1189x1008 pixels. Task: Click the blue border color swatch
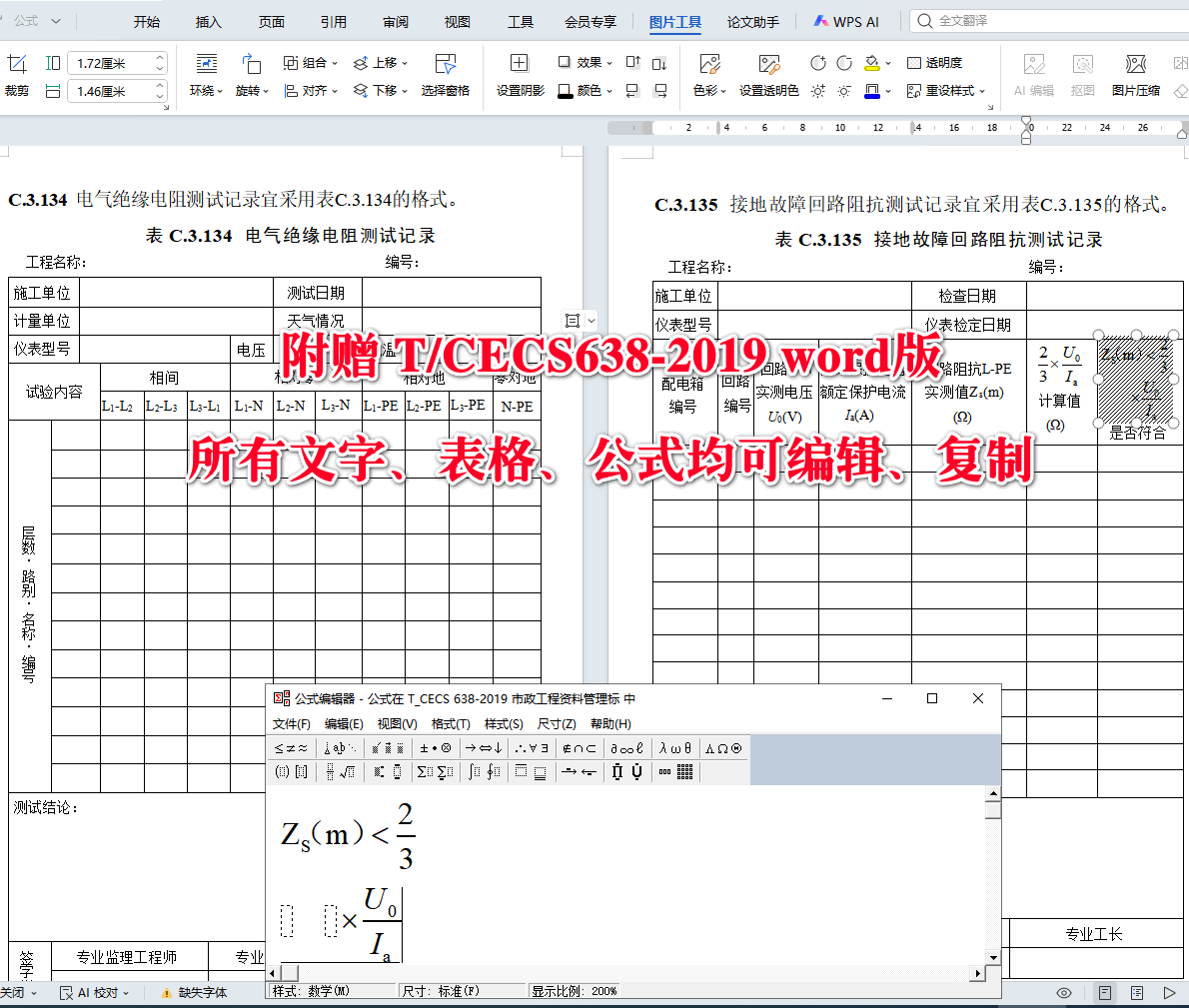(x=872, y=91)
